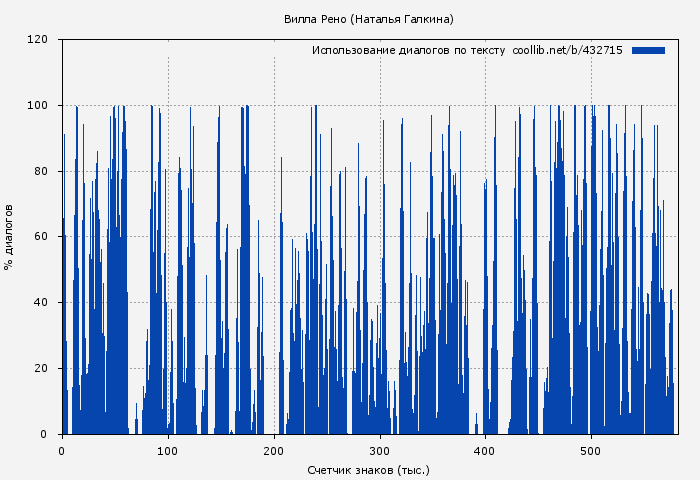Select the 60 tick label on the y-axis
The width and height of the screenshot is (700, 480).
pyautogui.click(x=41, y=237)
